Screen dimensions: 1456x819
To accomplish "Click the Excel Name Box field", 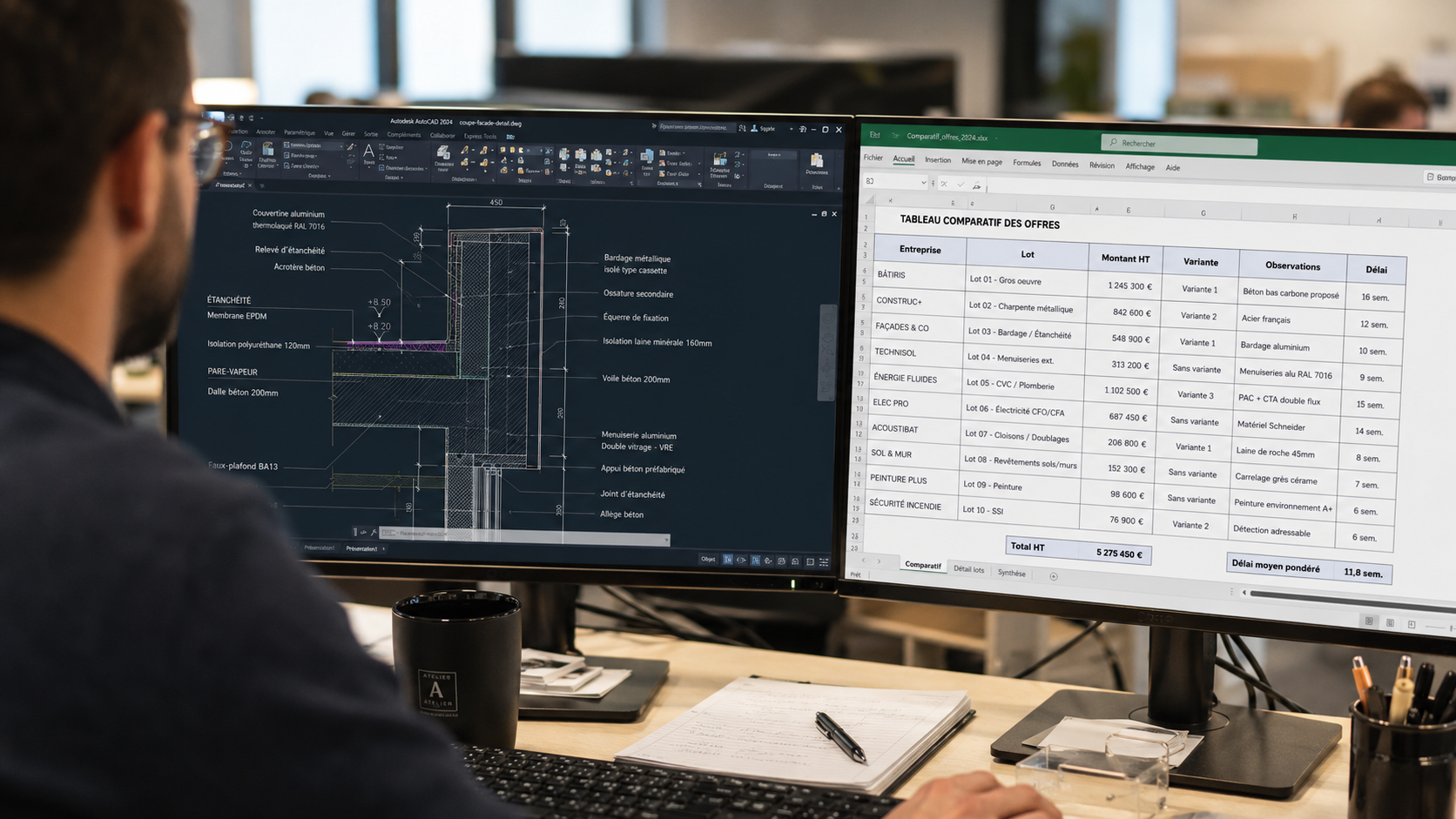I will pyautogui.click(x=894, y=182).
